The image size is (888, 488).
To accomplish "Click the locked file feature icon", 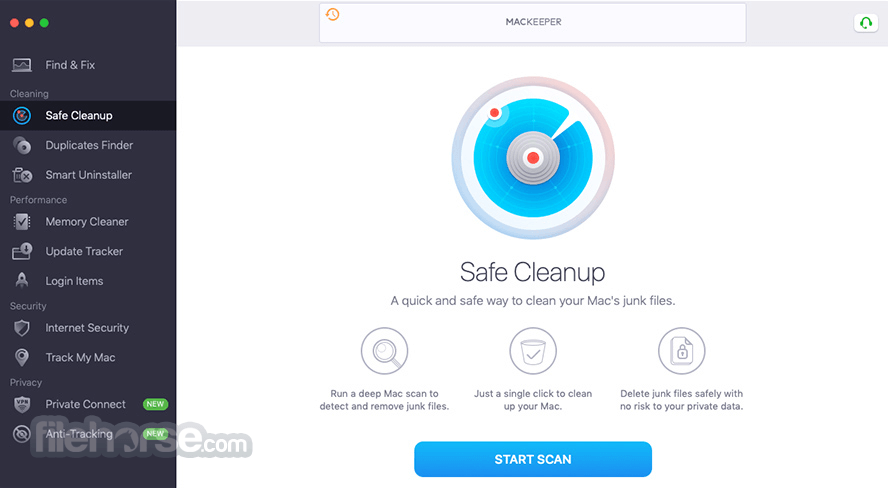I will tap(682, 351).
